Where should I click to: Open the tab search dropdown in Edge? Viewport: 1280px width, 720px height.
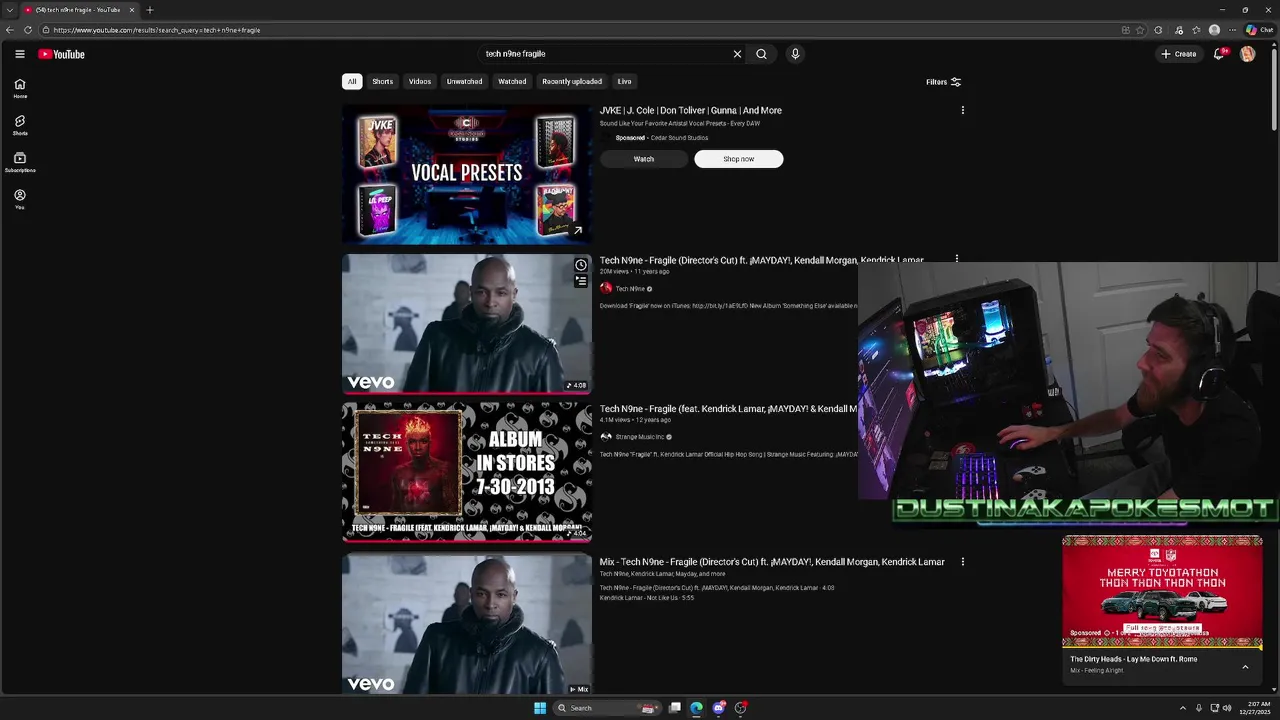point(9,10)
